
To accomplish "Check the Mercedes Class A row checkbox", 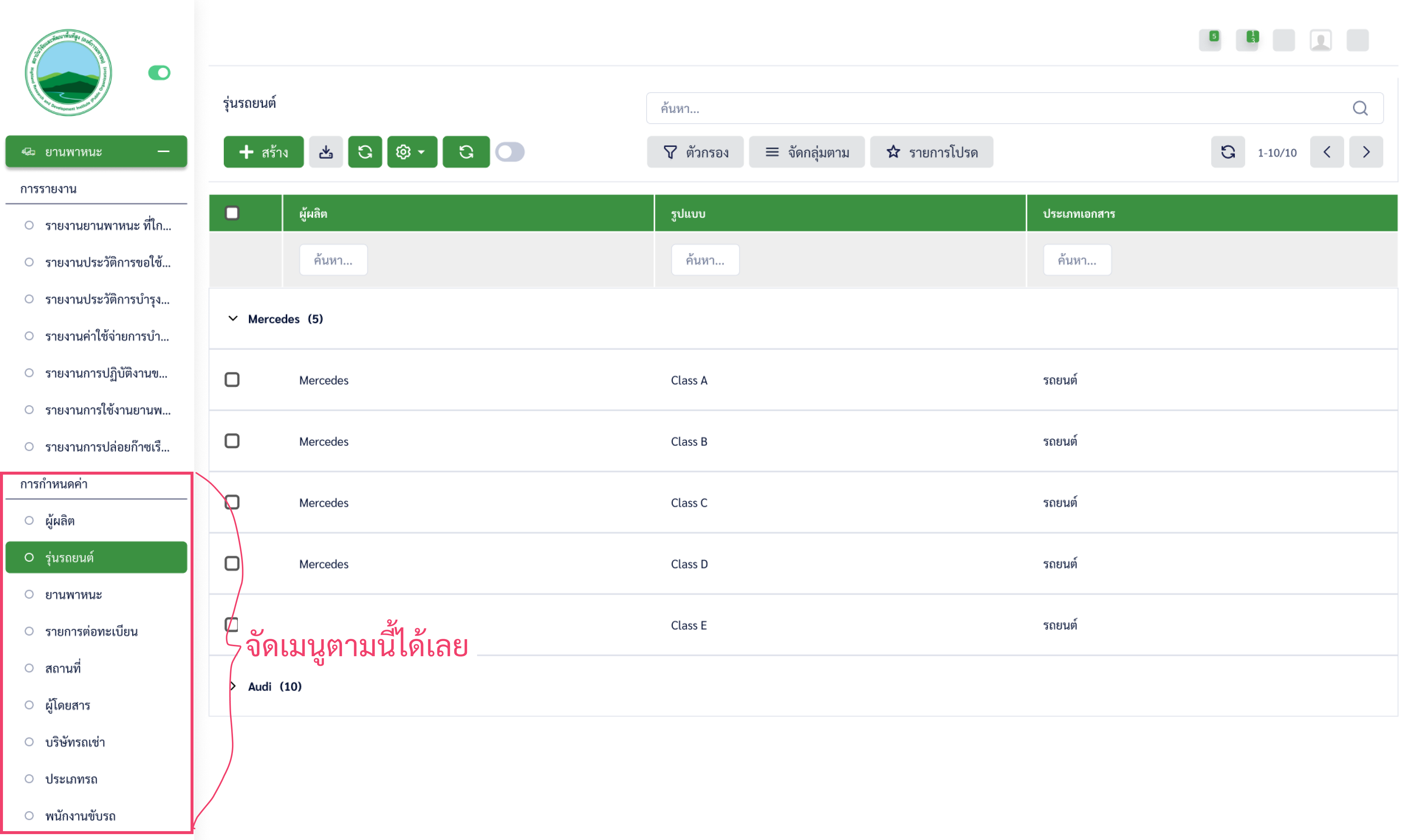I will coord(232,380).
